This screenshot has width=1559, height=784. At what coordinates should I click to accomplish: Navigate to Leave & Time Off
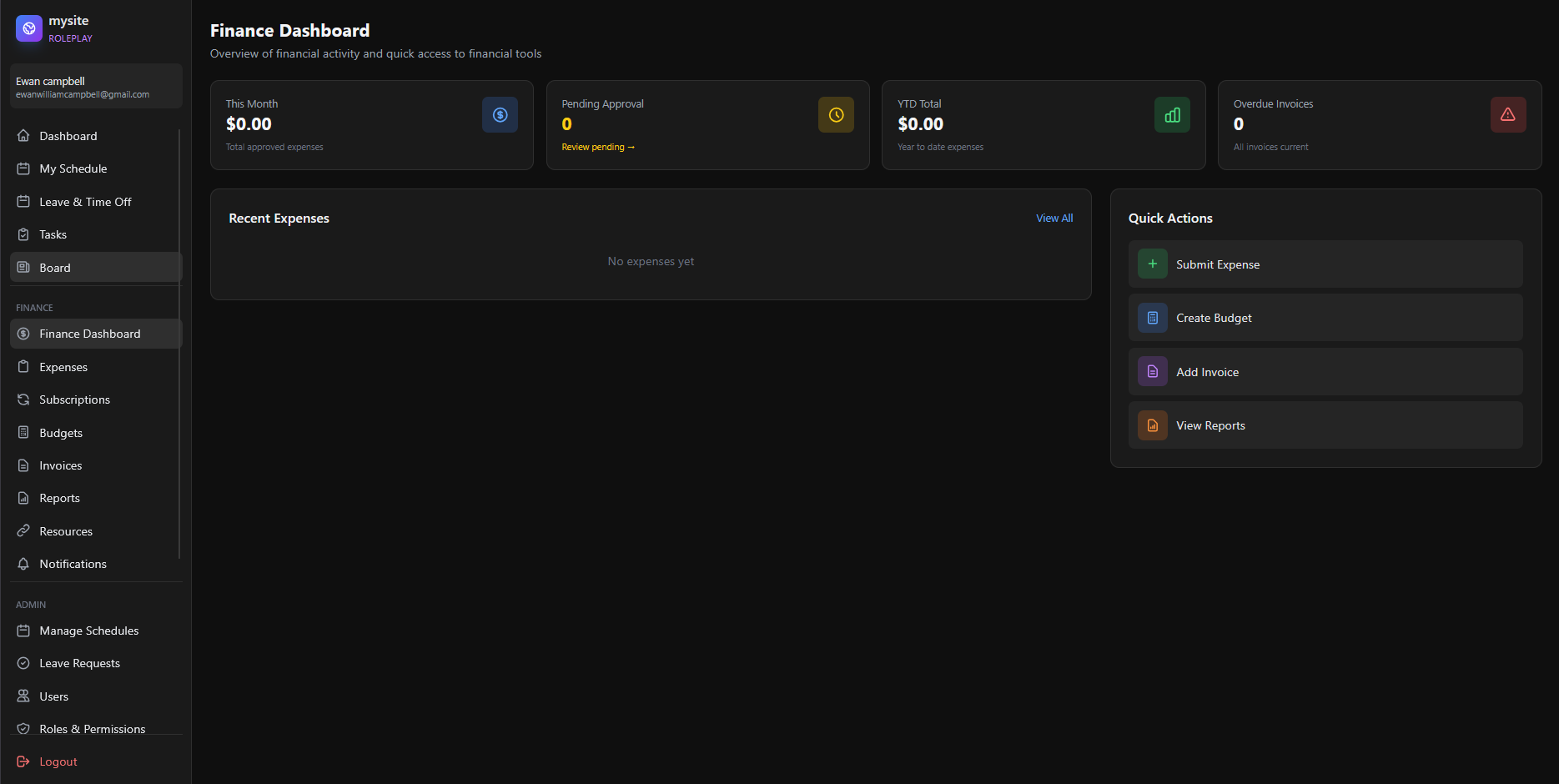(x=85, y=202)
